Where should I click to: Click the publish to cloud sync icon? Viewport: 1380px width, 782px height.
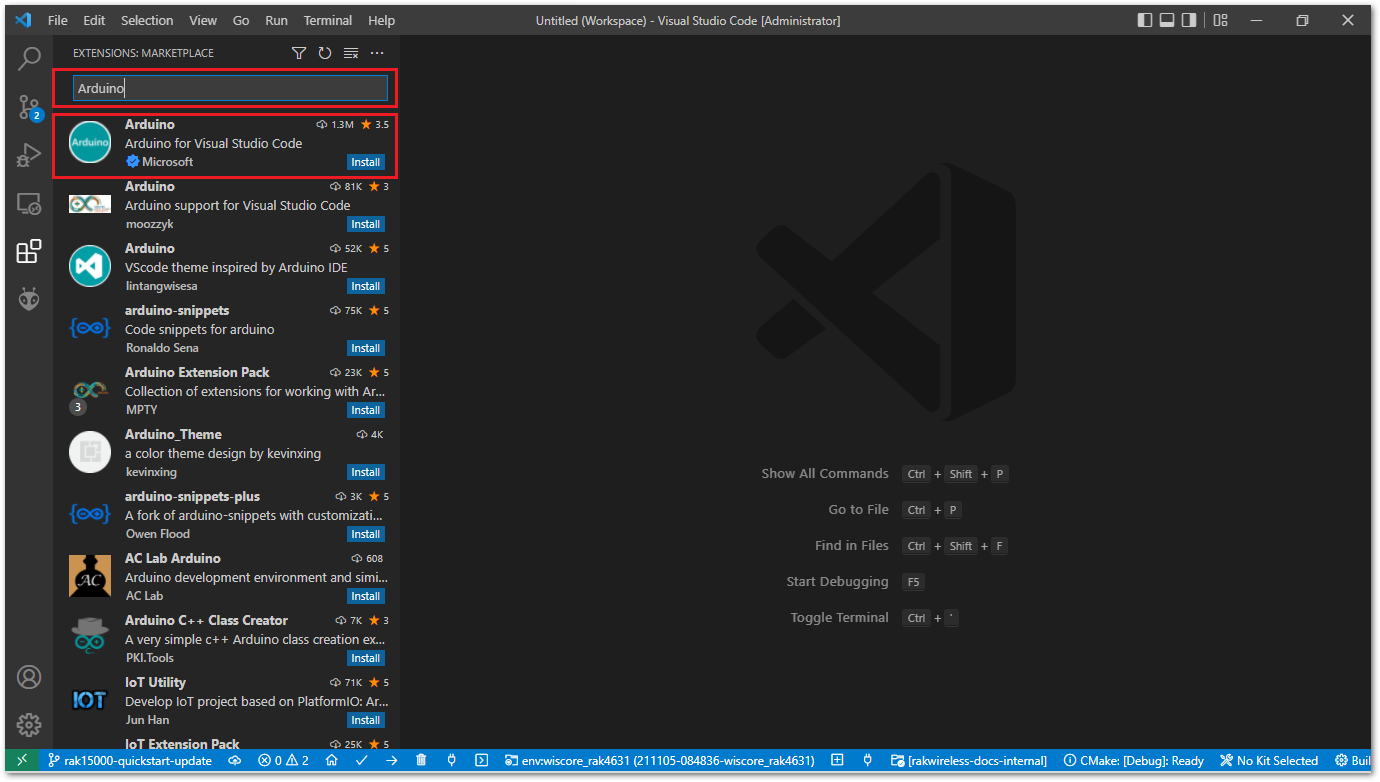tap(235, 760)
